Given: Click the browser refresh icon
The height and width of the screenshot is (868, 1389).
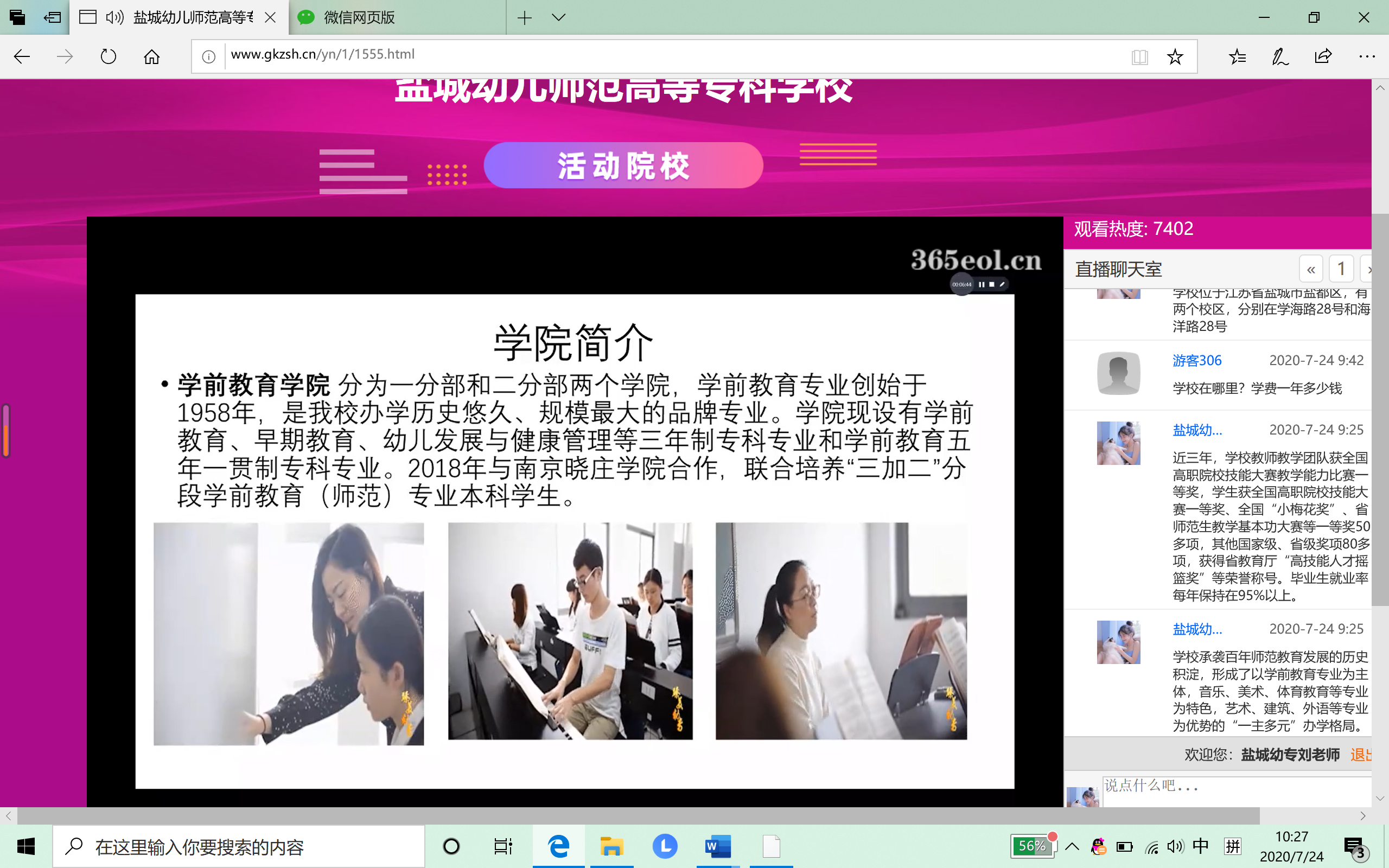Looking at the screenshot, I should coord(108,56).
